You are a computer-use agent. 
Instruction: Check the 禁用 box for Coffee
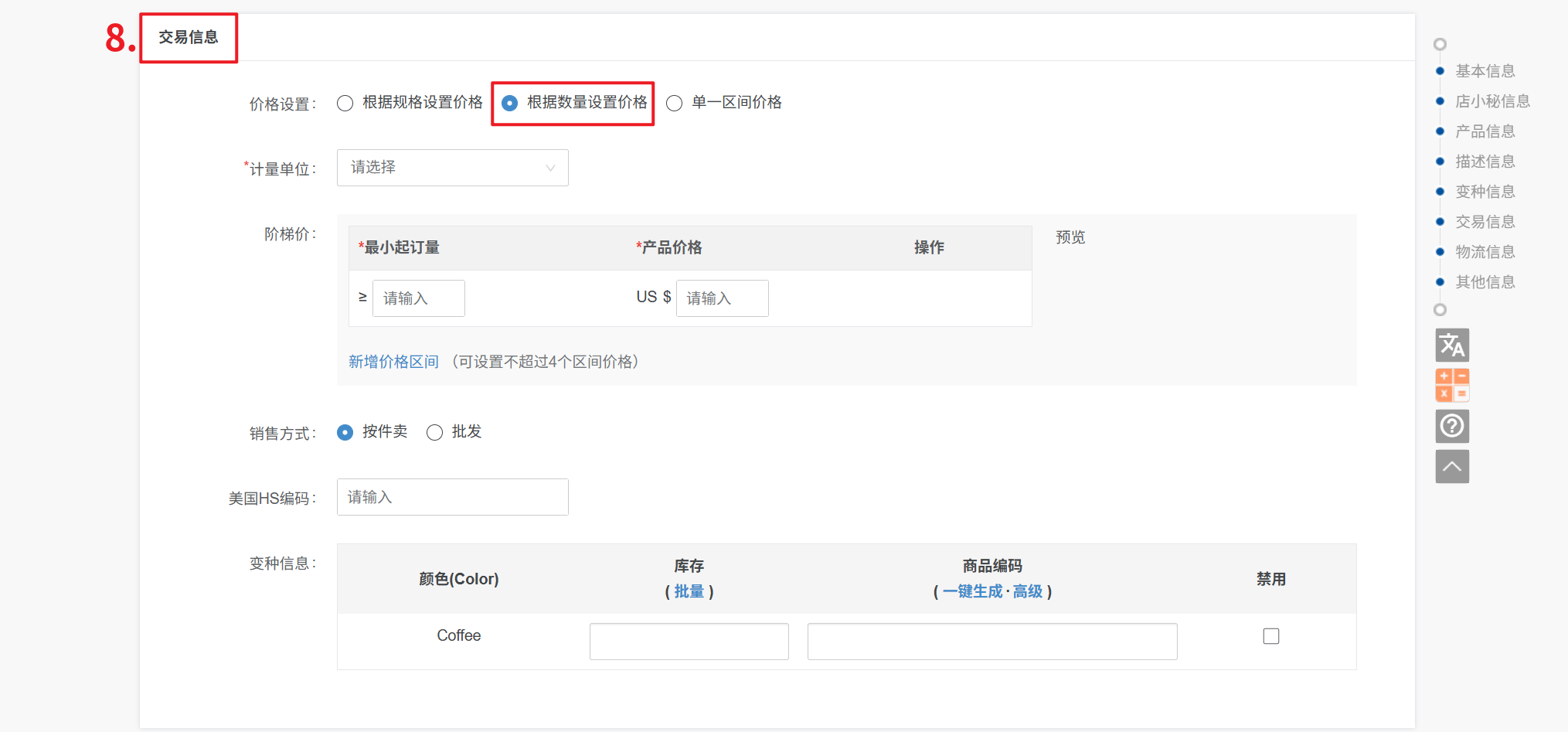point(1271,636)
